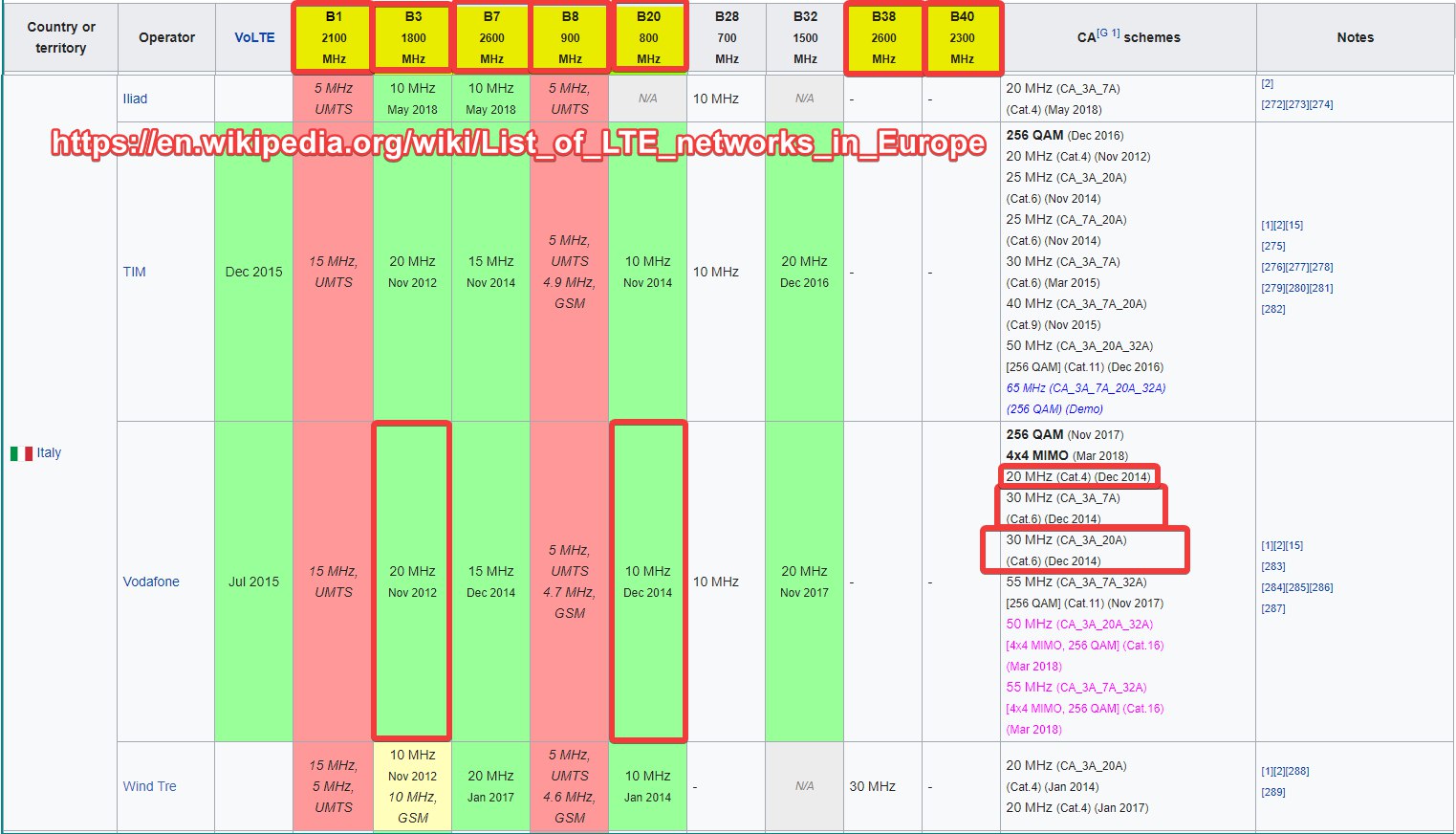
Task: Select TIM's B7 cell 15 MHz Nov 2014
Action: [491, 272]
